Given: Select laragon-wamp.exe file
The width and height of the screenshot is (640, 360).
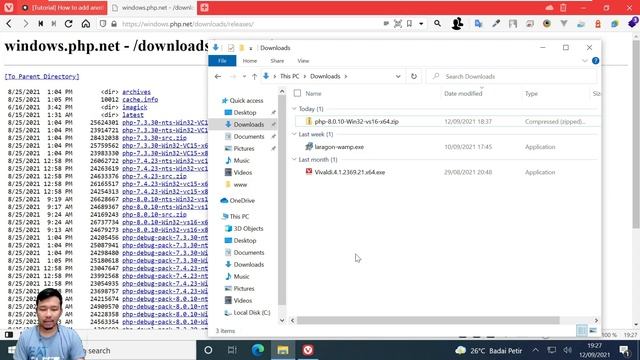Looking at the screenshot, I should tap(339, 147).
